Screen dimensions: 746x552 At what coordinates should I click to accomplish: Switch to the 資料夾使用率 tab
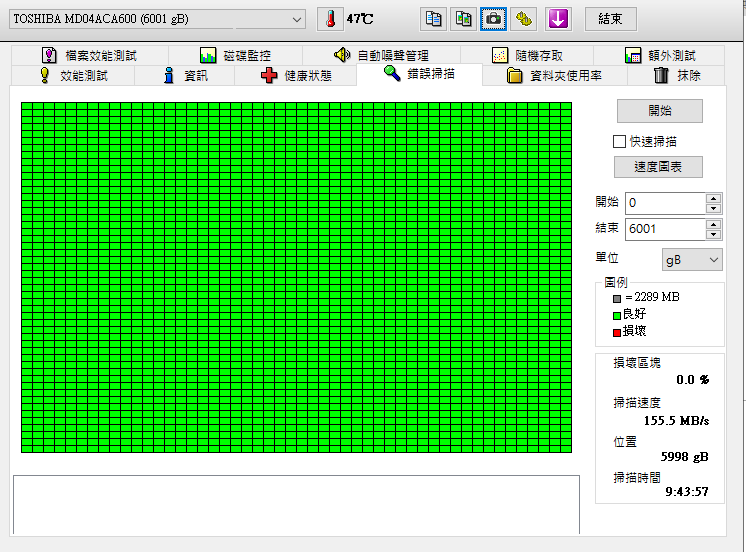point(554,76)
